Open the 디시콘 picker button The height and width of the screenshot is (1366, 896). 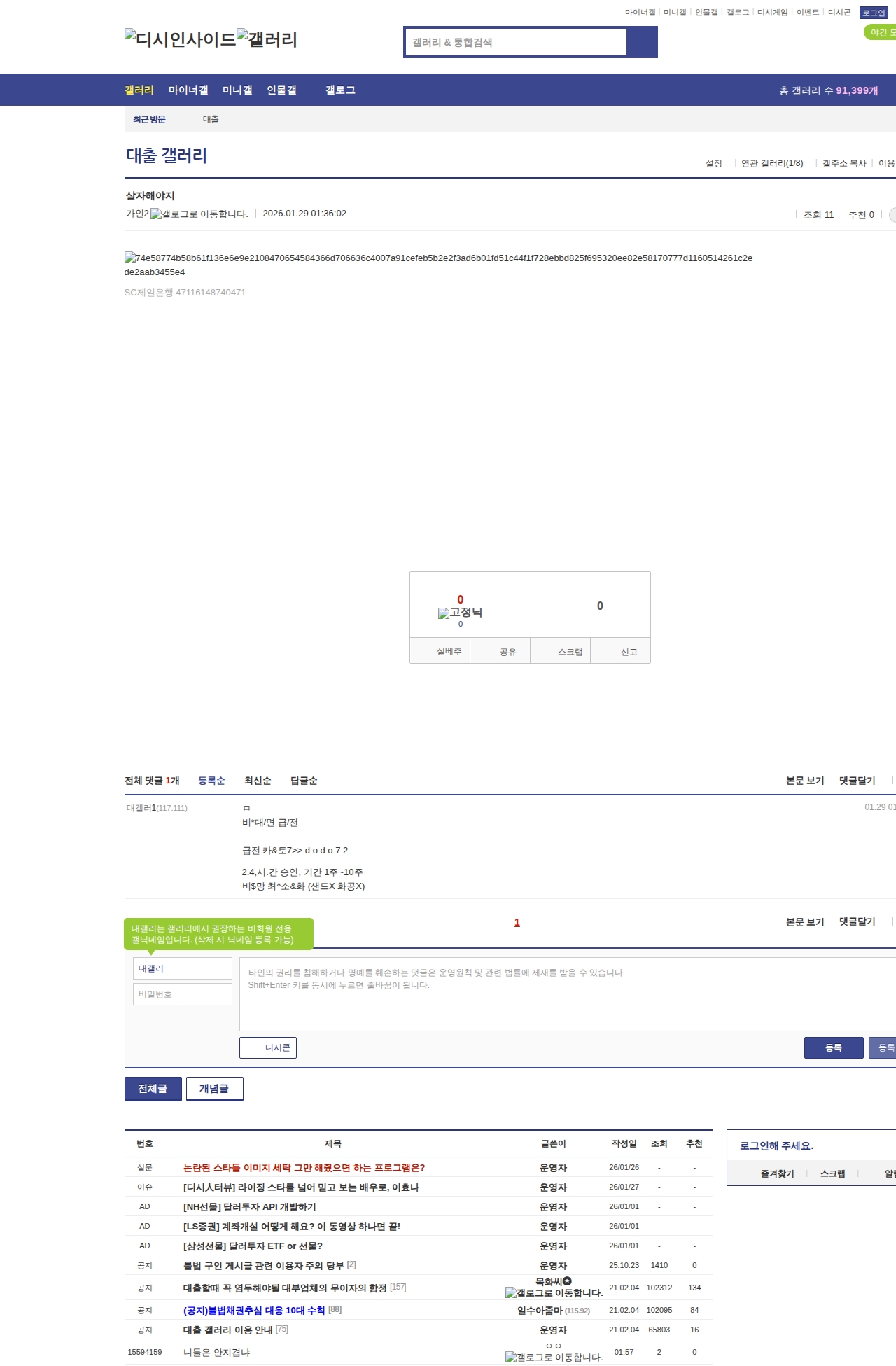(x=268, y=1047)
